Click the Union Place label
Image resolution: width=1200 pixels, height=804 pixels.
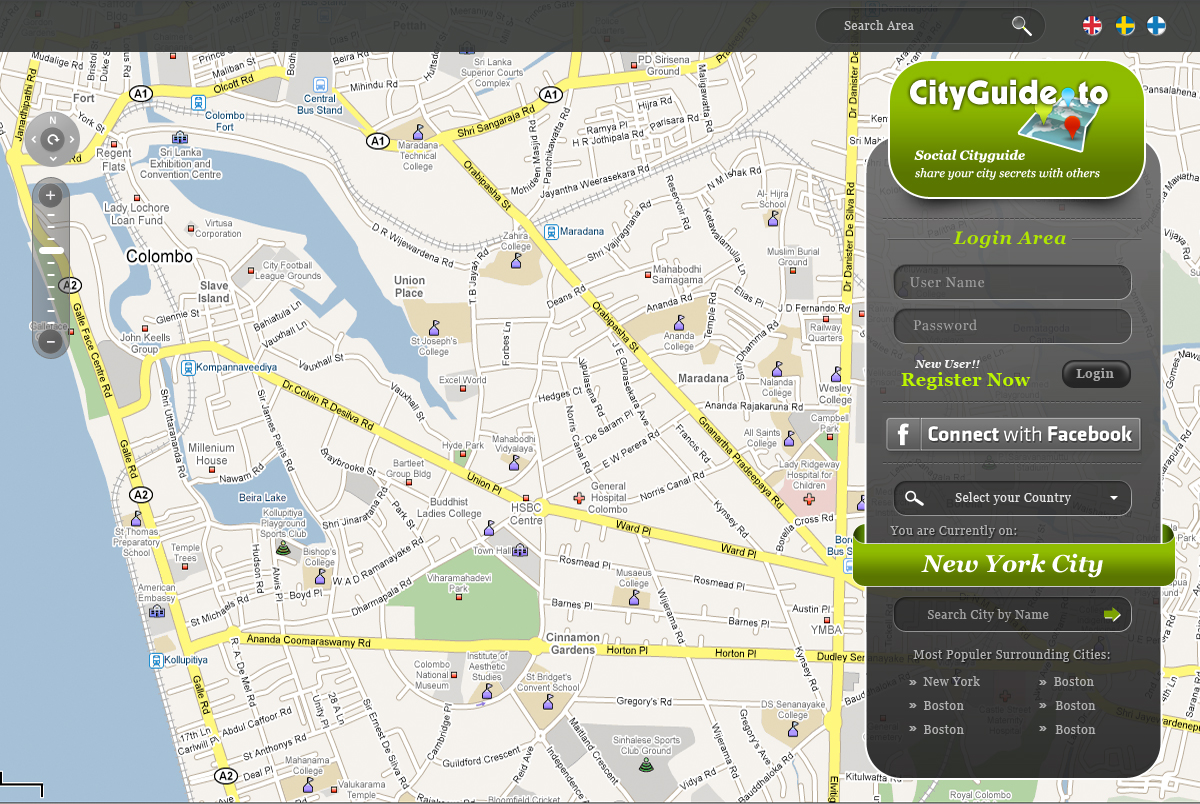[x=409, y=287]
